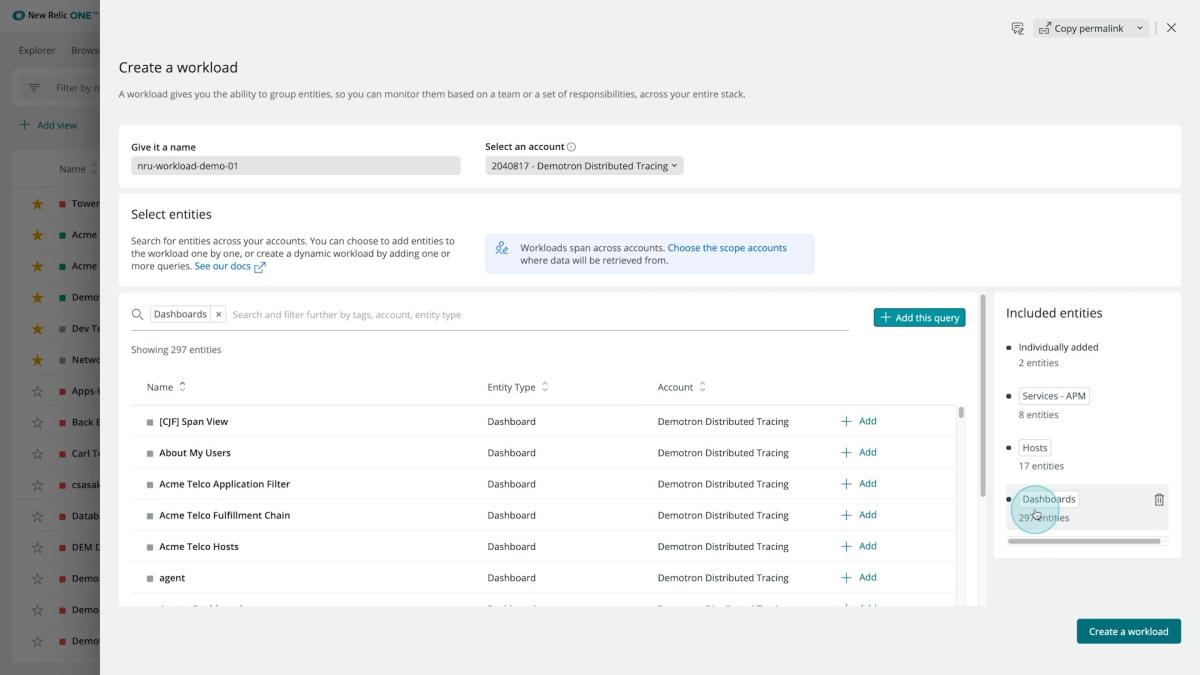Image resolution: width=1200 pixels, height=675 pixels.
Task: Follow the Choose the scope accounts link
Action: [727, 248]
